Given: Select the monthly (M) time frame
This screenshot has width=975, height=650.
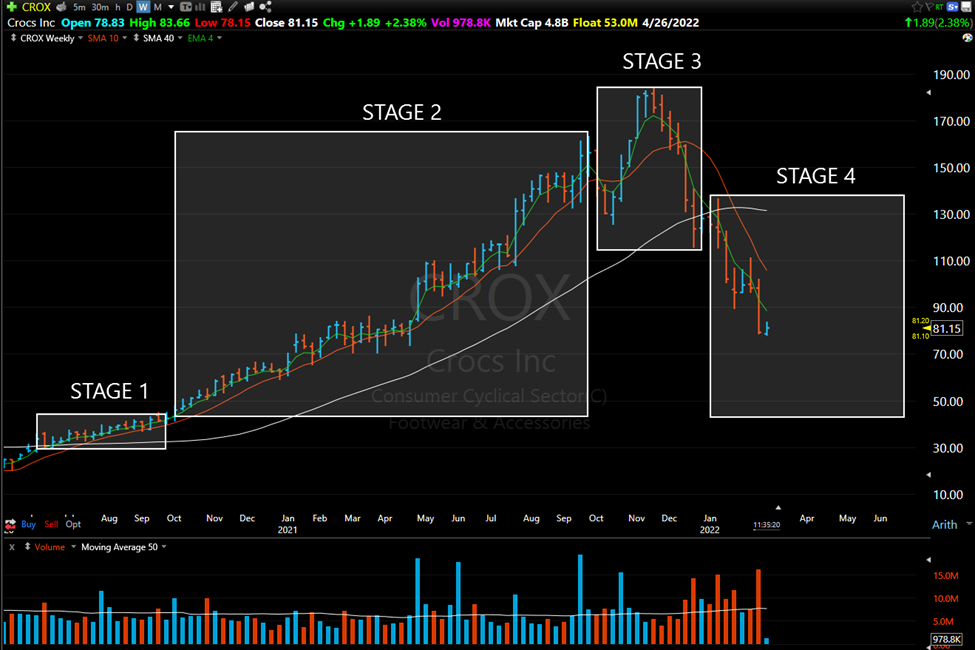Looking at the screenshot, I should point(157,7).
